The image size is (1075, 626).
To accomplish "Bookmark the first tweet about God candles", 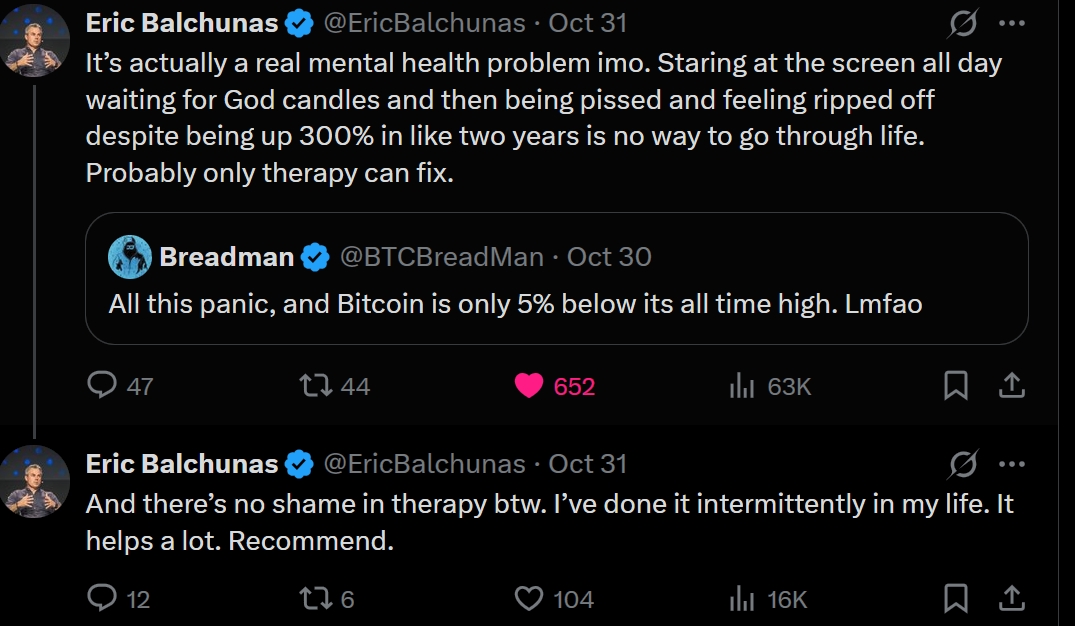I will pos(956,385).
